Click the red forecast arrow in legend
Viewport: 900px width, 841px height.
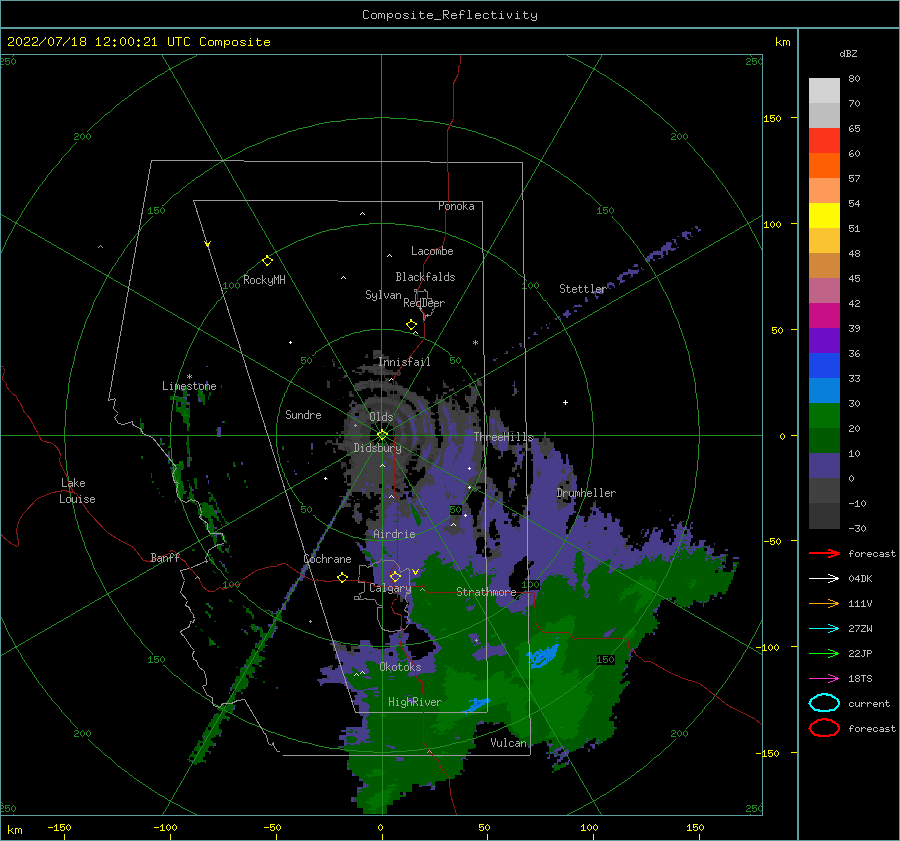(824, 553)
